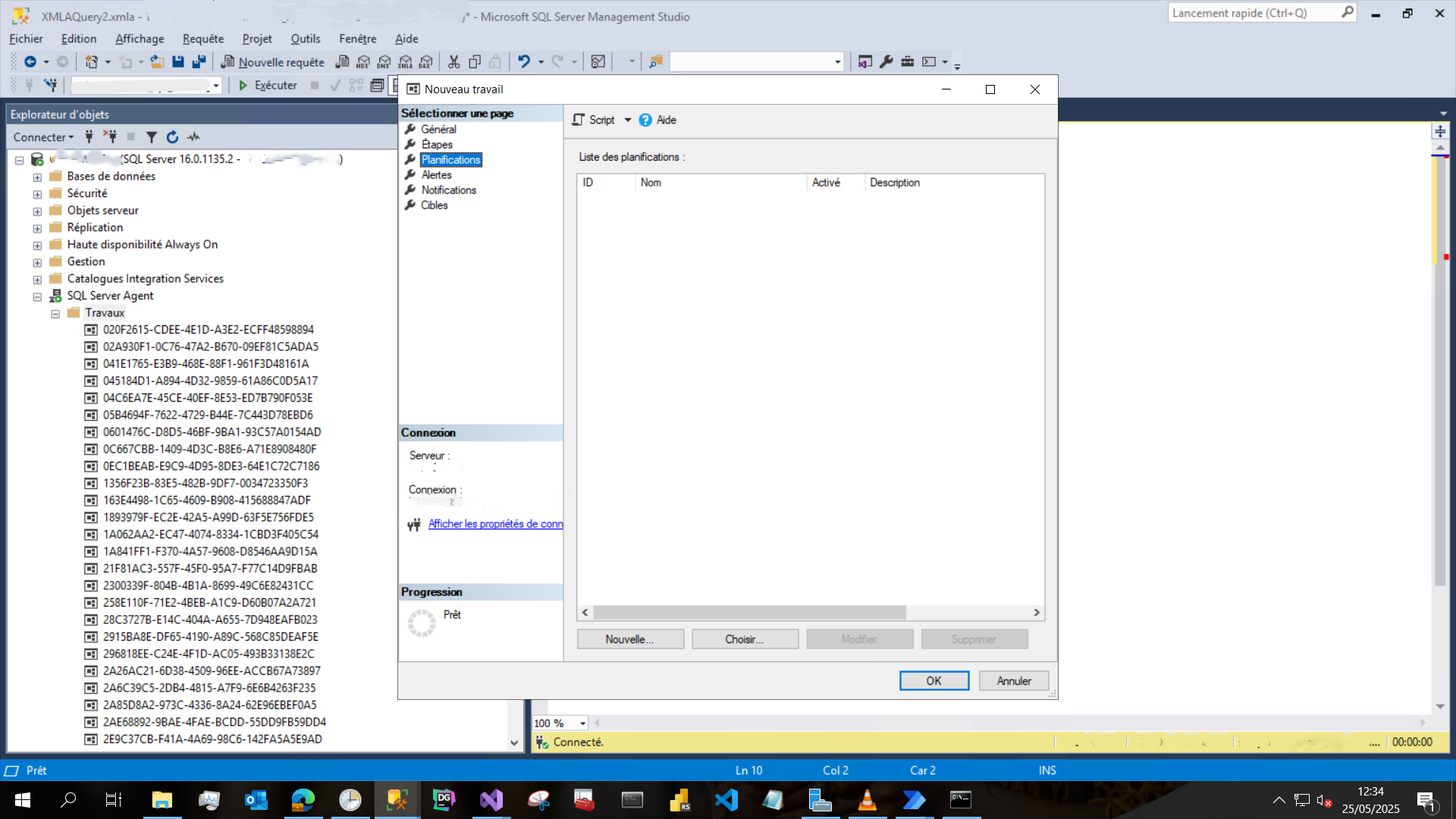
Task: Select the Étapes page
Action: coord(437,144)
